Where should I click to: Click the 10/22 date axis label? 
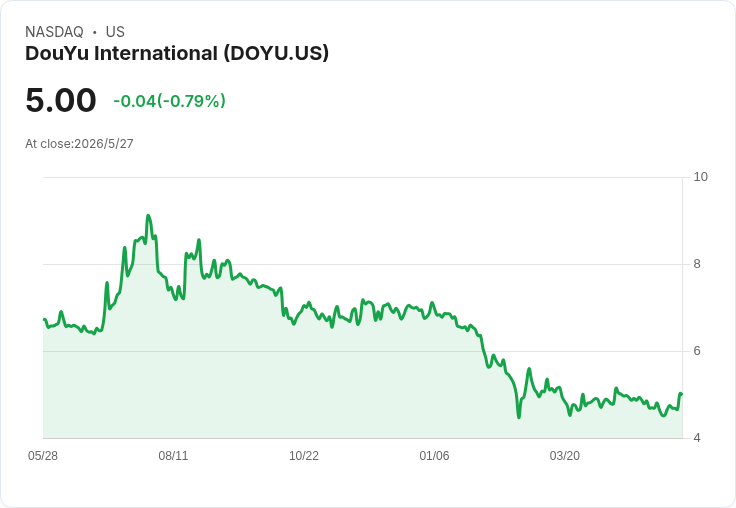[x=304, y=456]
